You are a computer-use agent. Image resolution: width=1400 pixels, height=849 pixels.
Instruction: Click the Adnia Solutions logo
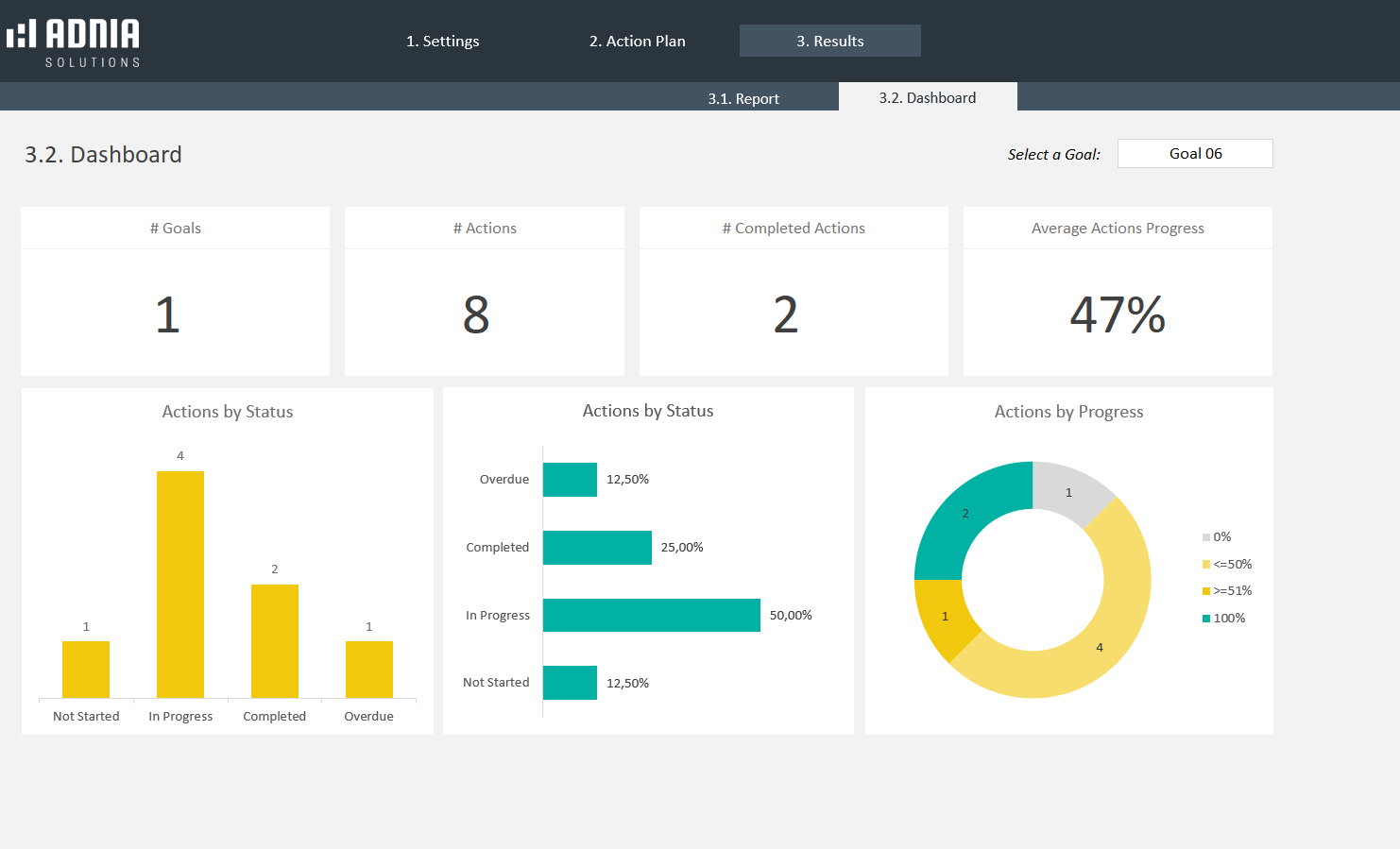(74, 42)
